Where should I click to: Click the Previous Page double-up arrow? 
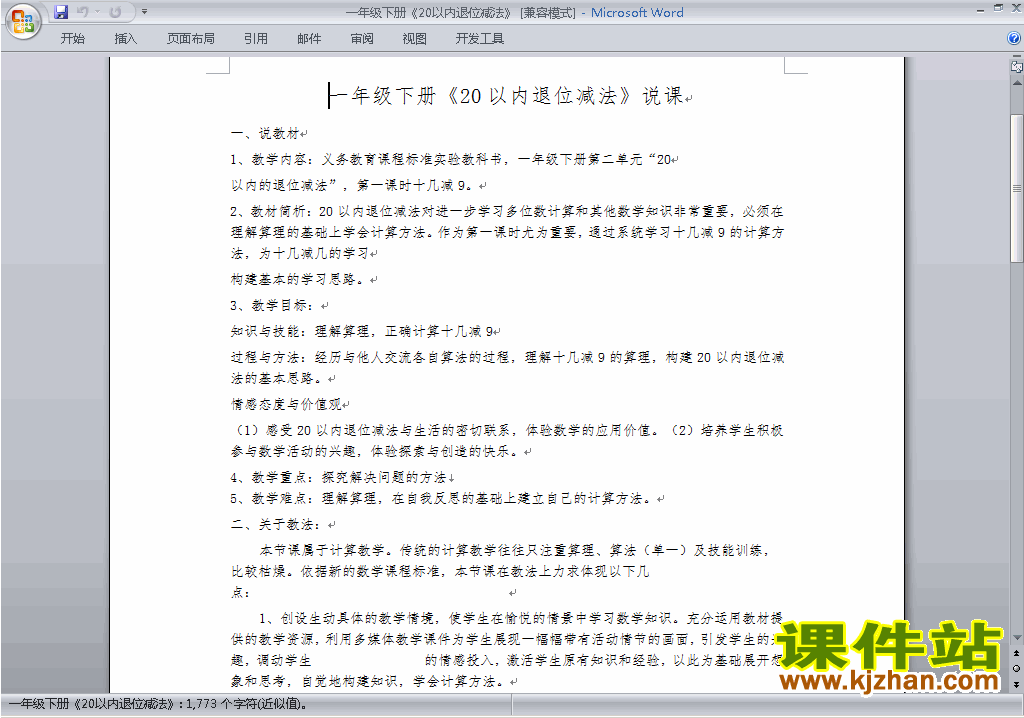tap(1016, 653)
